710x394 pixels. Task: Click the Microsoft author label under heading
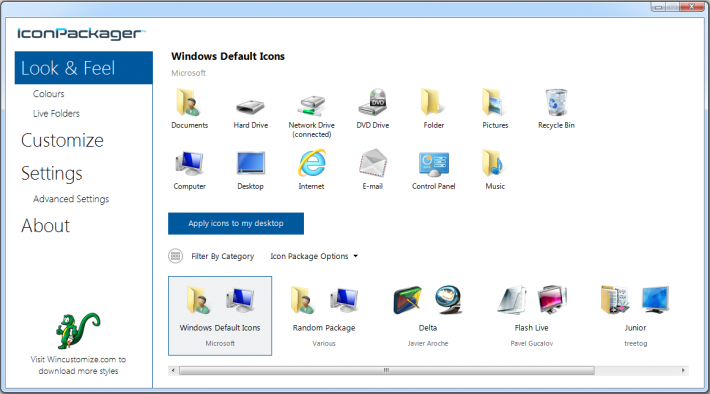tap(188, 73)
